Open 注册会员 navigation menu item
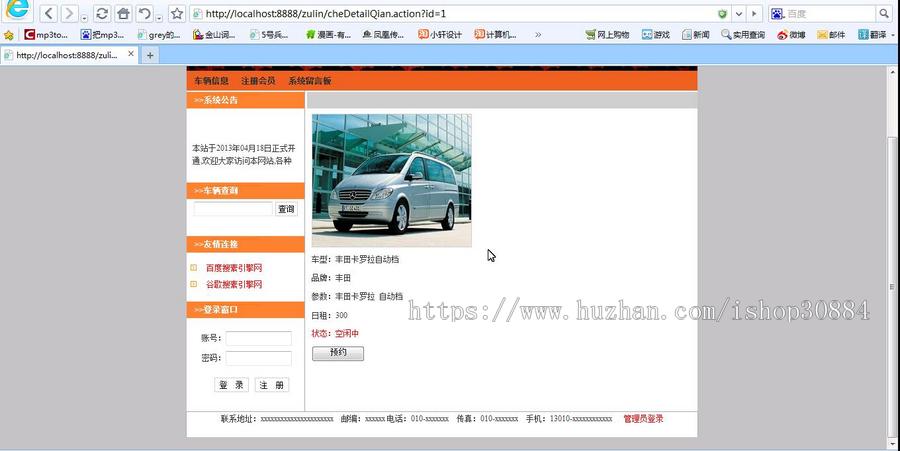The height and width of the screenshot is (451, 900). (258, 81)
